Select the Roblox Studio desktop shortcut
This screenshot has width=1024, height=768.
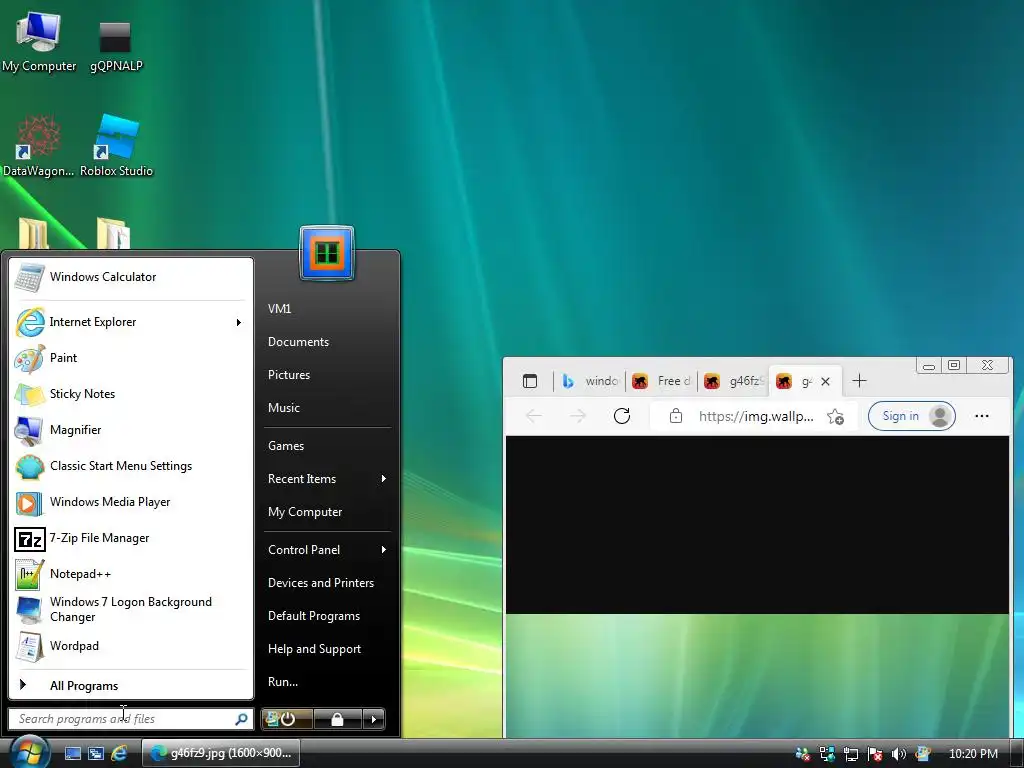pos(116,146)
